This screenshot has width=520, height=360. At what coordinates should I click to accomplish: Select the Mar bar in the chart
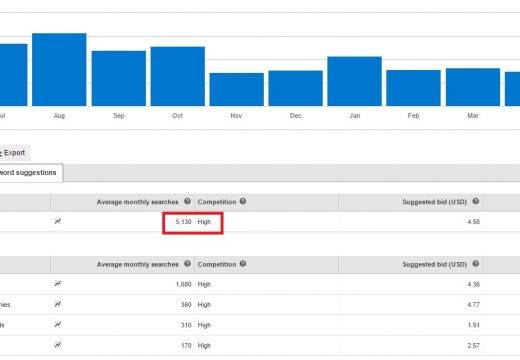point(473,87)
